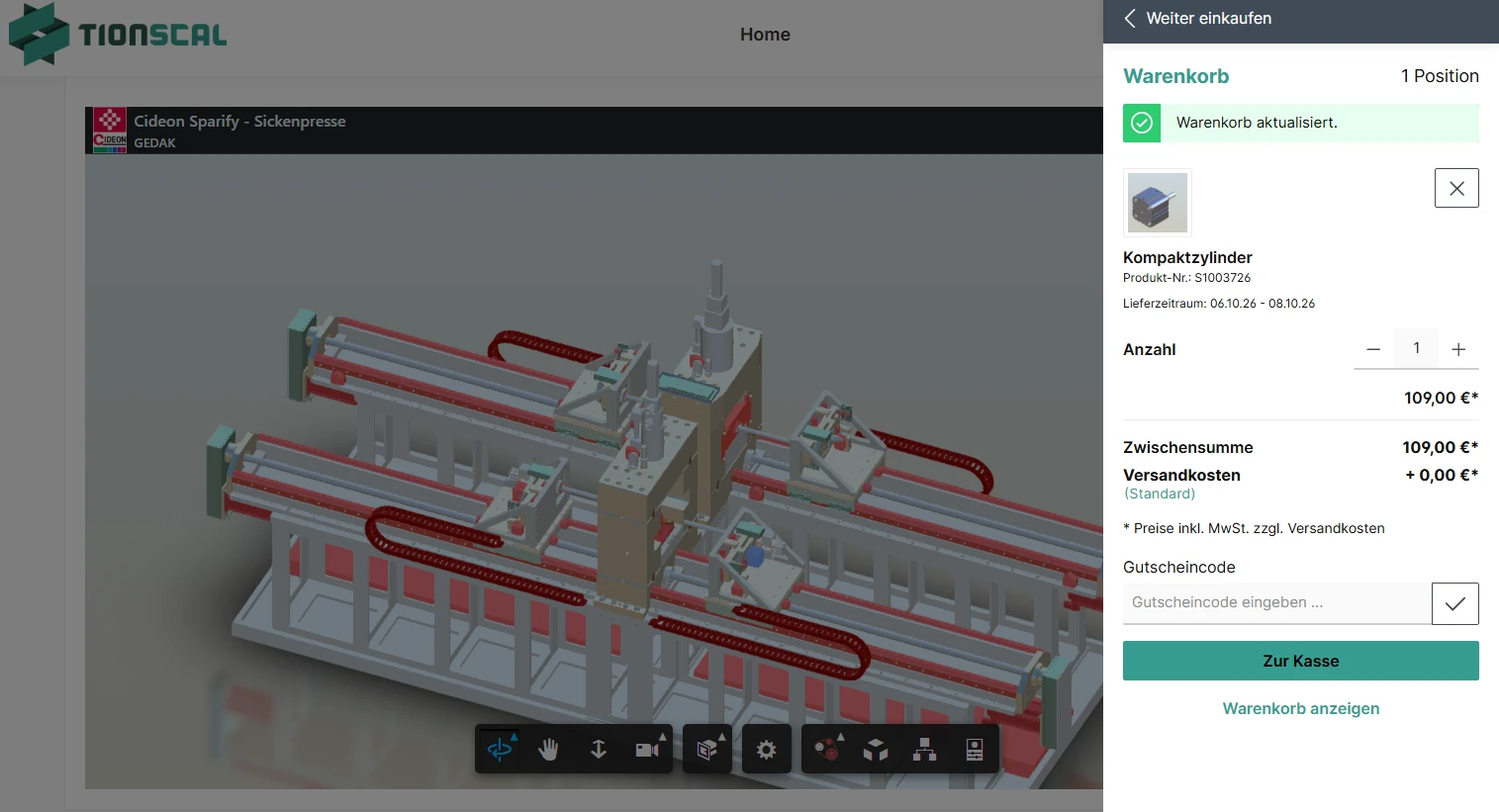The image size is (1499, 812).
Task: Increase quantity with plus button
Action: click(x=1458, y=349)
